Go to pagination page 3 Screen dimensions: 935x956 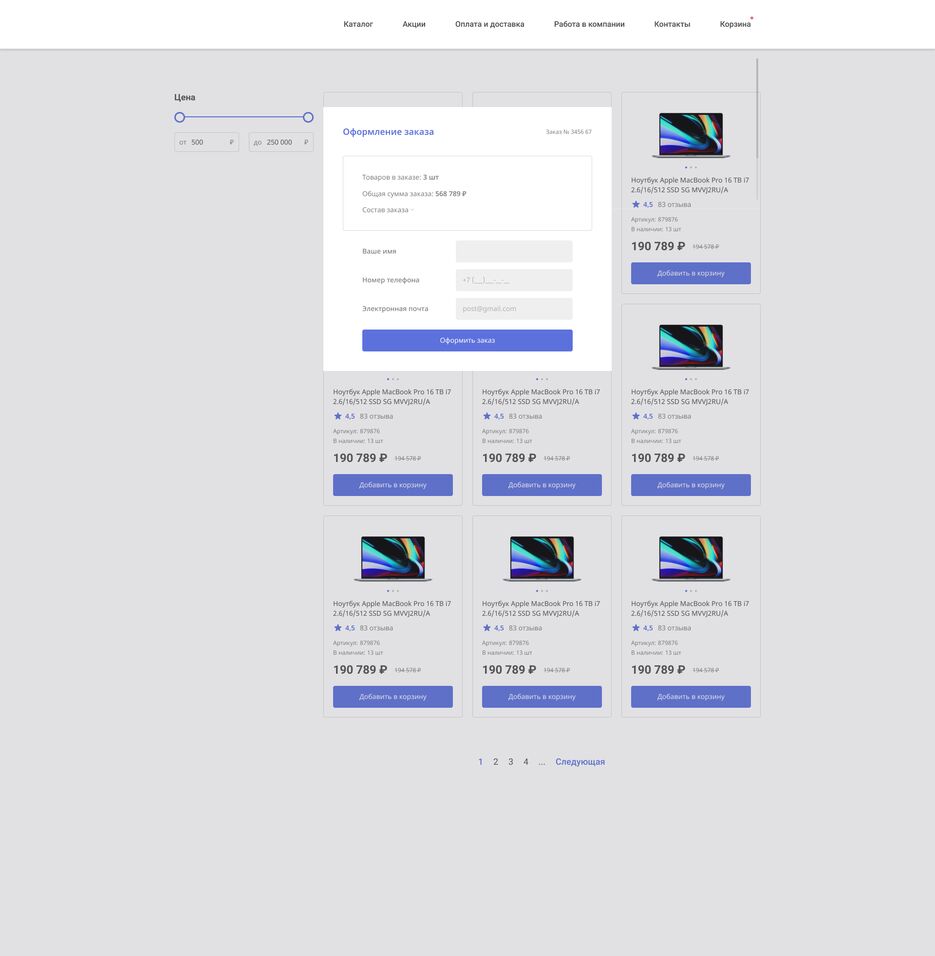tap(511, 762)
